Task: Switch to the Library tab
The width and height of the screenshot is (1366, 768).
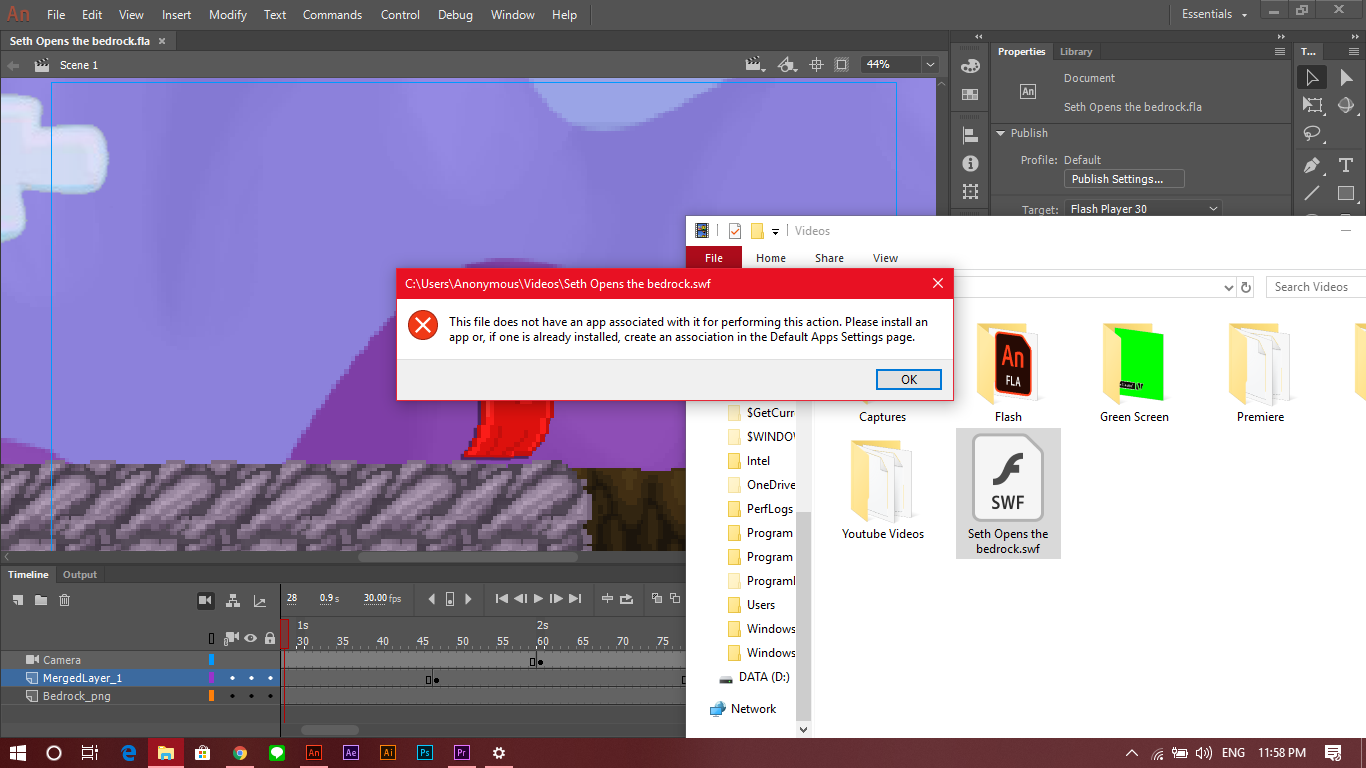Action: pyautogui.click(x=1076, y=52)
